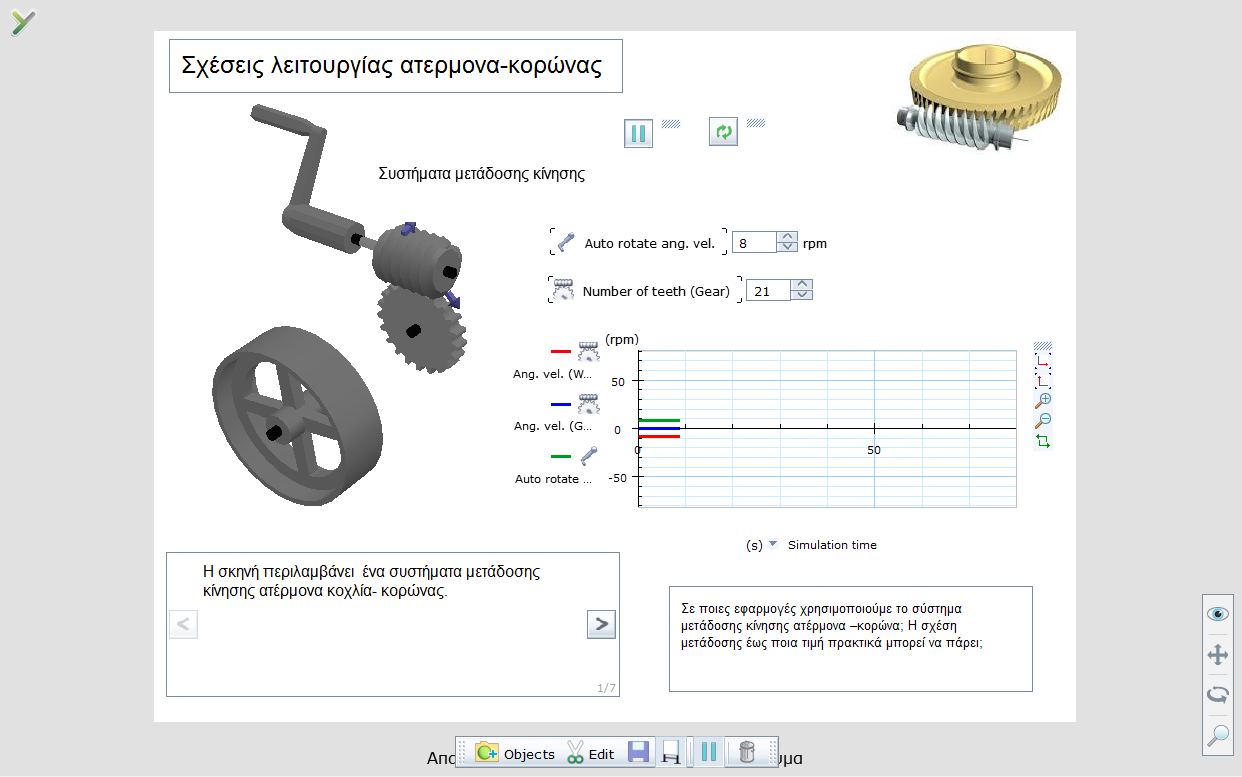This screenshot has width=1242, height=777.
Task: Zoom in on the graph
Action: [1043, 400]
